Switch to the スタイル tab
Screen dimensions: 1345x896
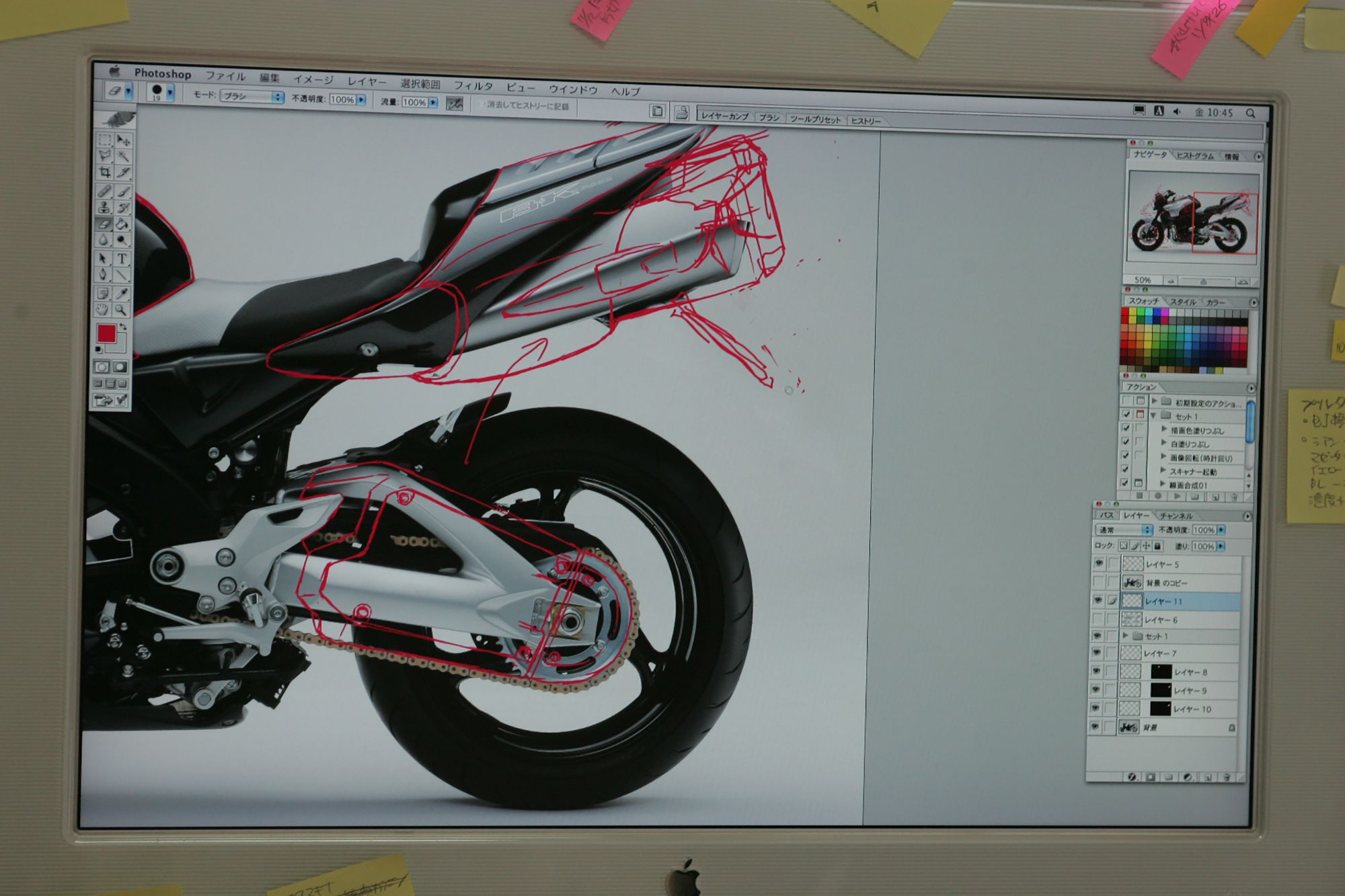coord(1183,302)
